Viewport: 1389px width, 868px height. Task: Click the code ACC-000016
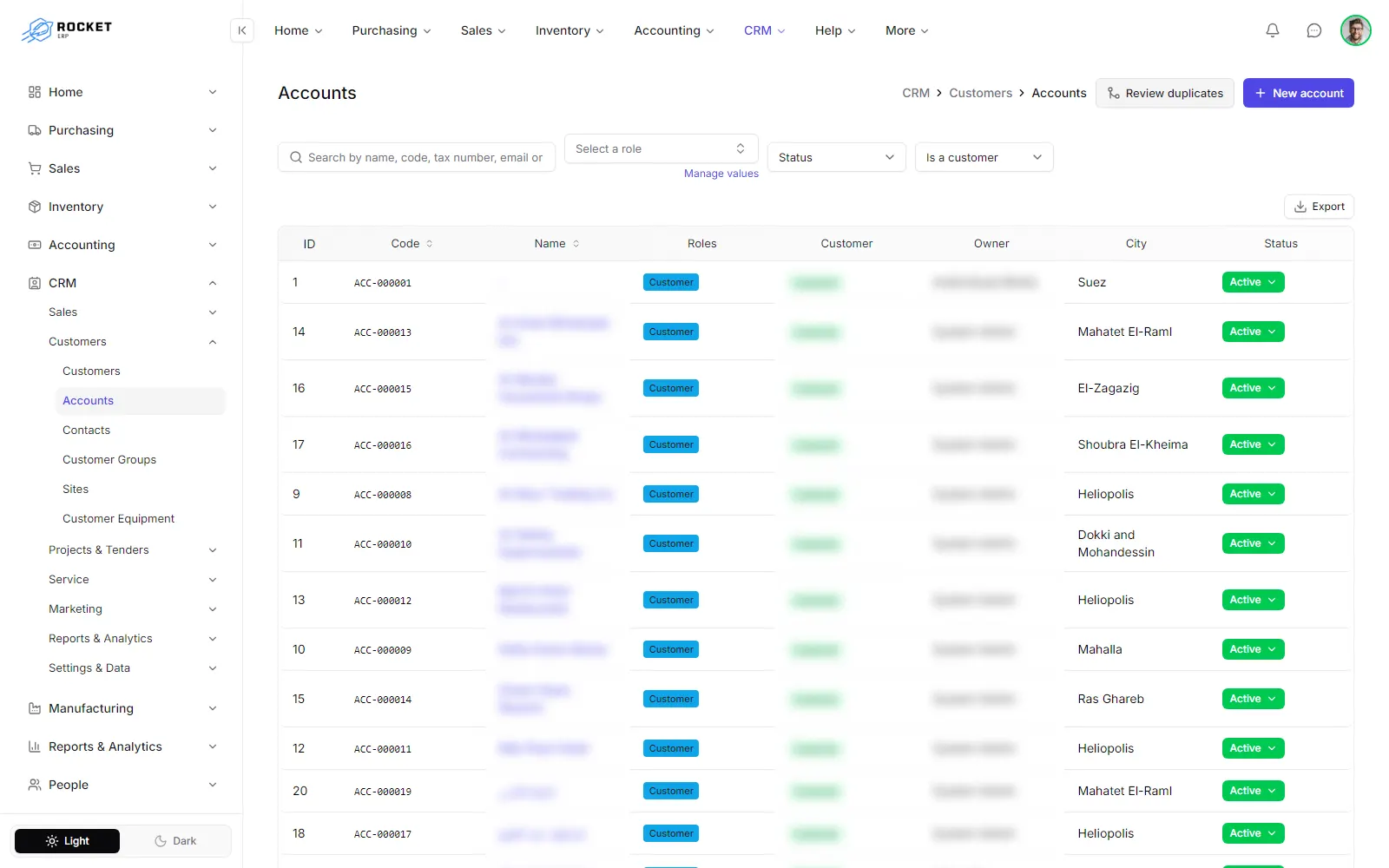coord(383,445)
